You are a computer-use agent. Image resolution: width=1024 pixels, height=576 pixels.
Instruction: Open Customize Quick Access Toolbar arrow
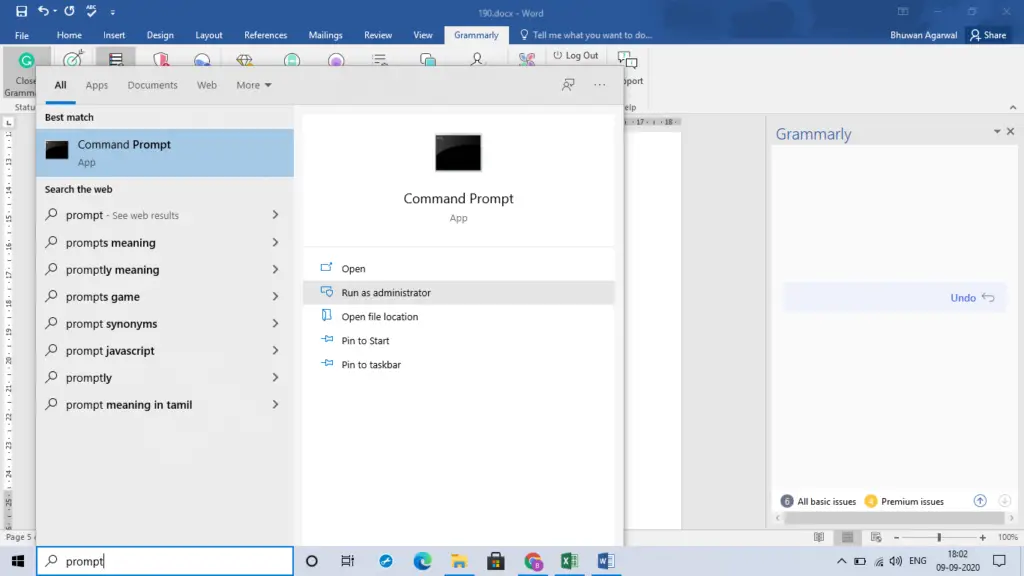pyautogui.click(x=112, y=12)
